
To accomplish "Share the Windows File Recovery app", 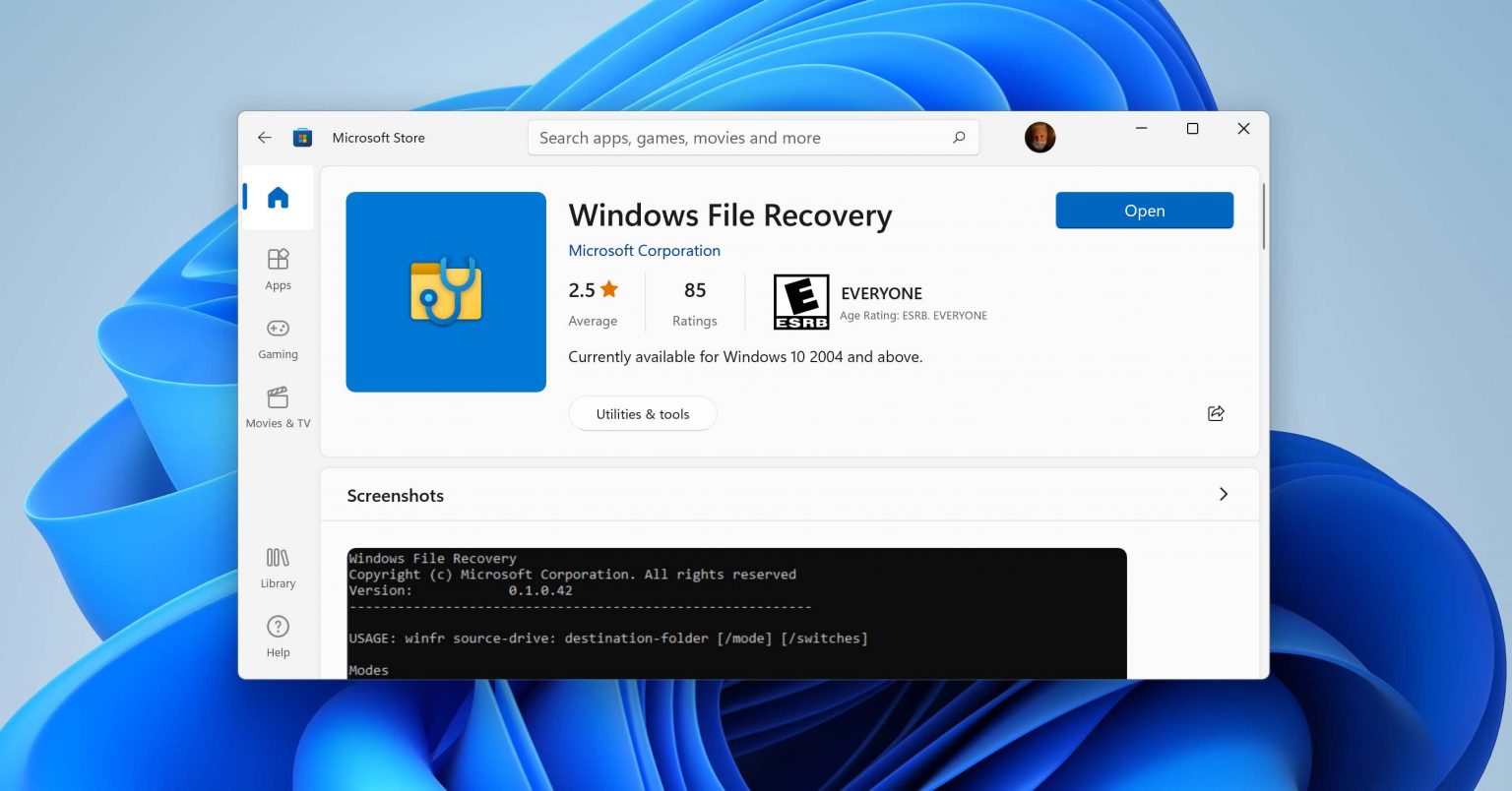I will pyautogui.click(x=1216, y=413).
